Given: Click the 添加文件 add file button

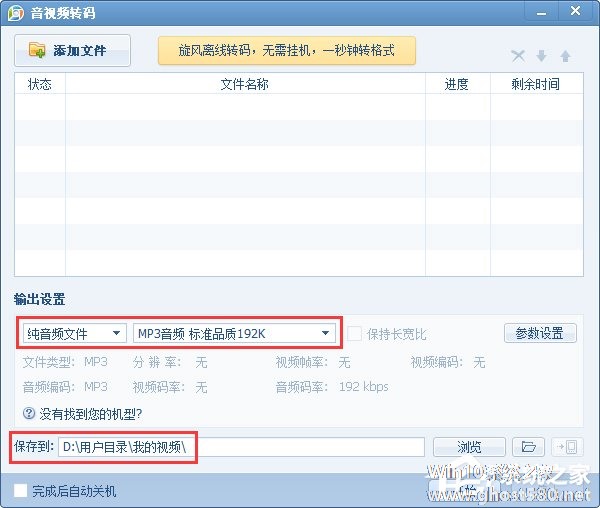Looking at the screenshot, I should pyautogui.click(x=72, y=50).
